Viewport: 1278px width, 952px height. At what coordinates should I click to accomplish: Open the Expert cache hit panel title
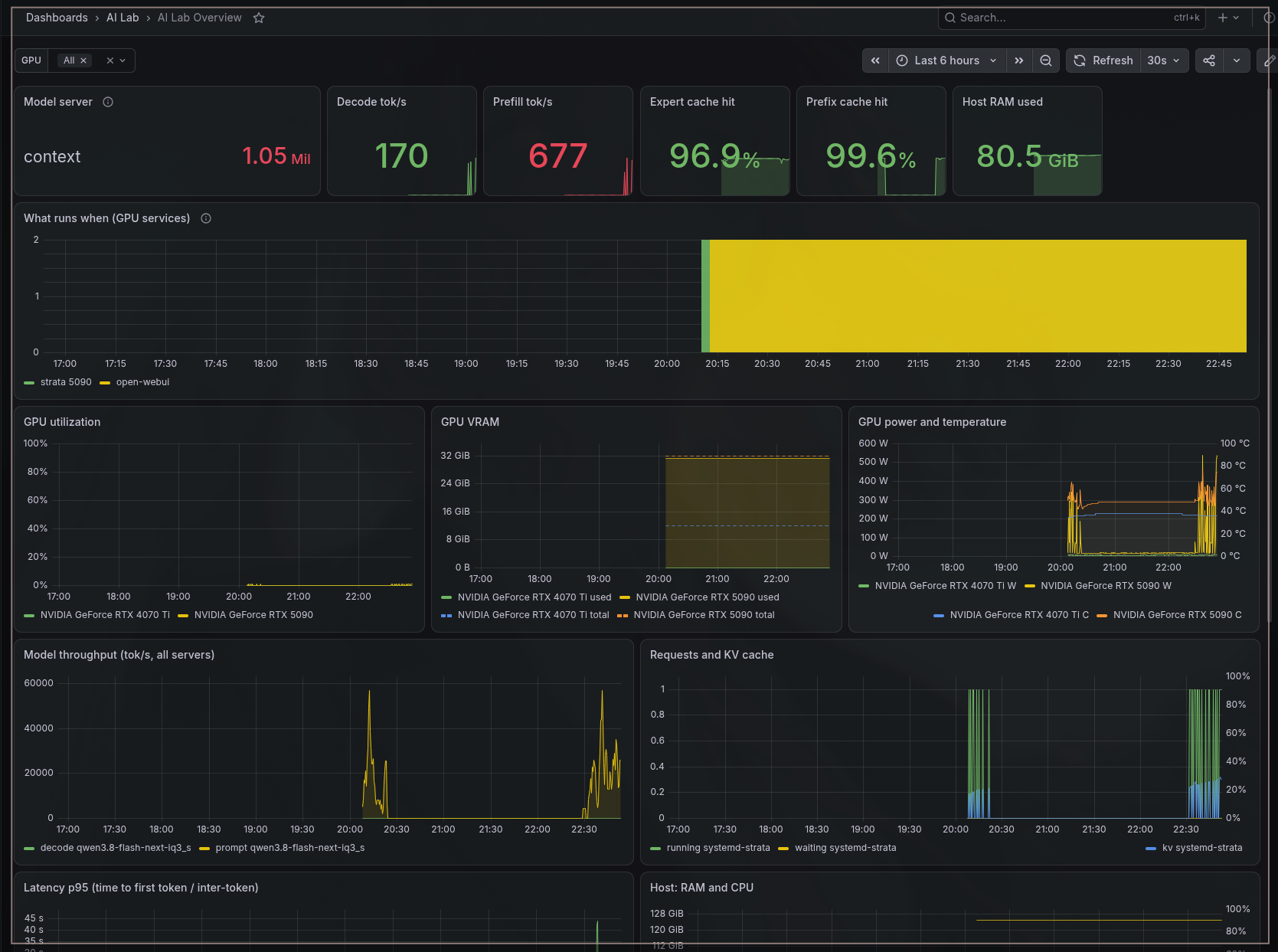pyautogui.click(x=692, y=102)
